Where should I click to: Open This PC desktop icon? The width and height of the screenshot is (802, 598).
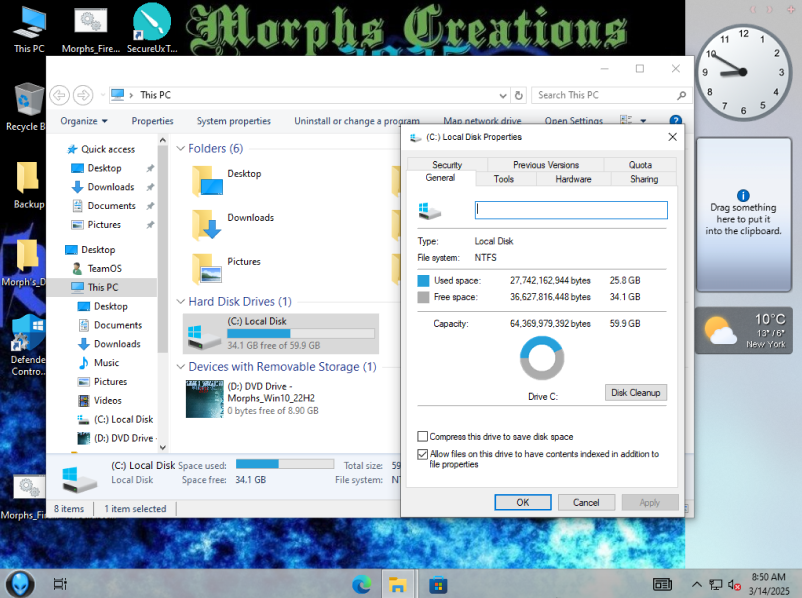pos(29,28)
